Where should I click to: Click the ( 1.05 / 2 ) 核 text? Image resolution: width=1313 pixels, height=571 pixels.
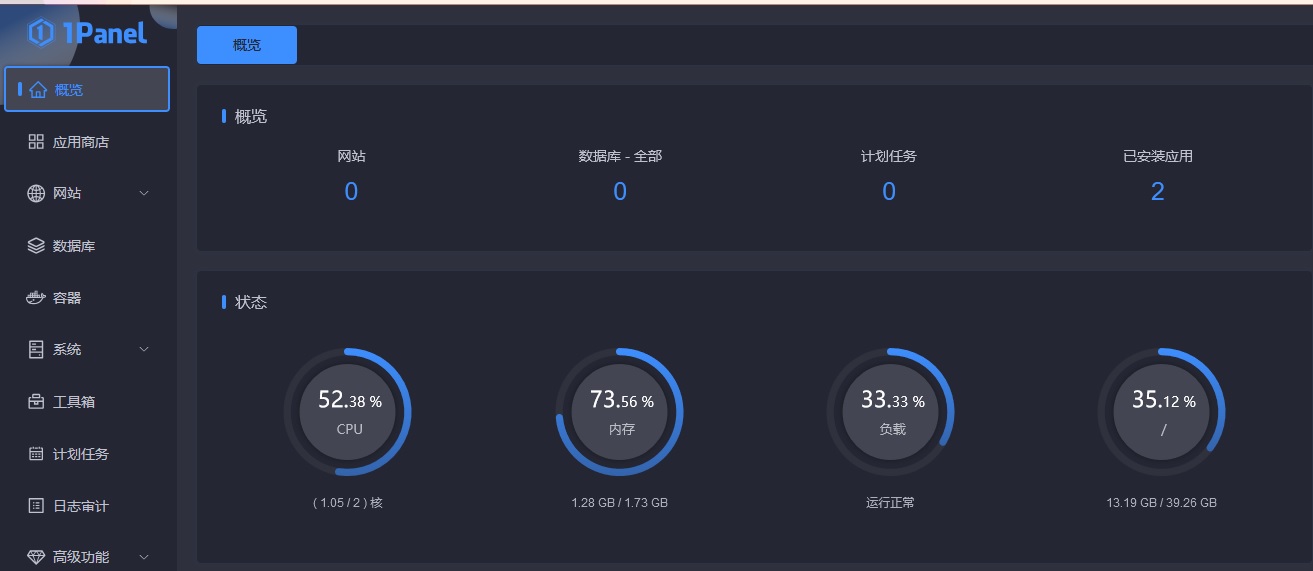point(348,503)
